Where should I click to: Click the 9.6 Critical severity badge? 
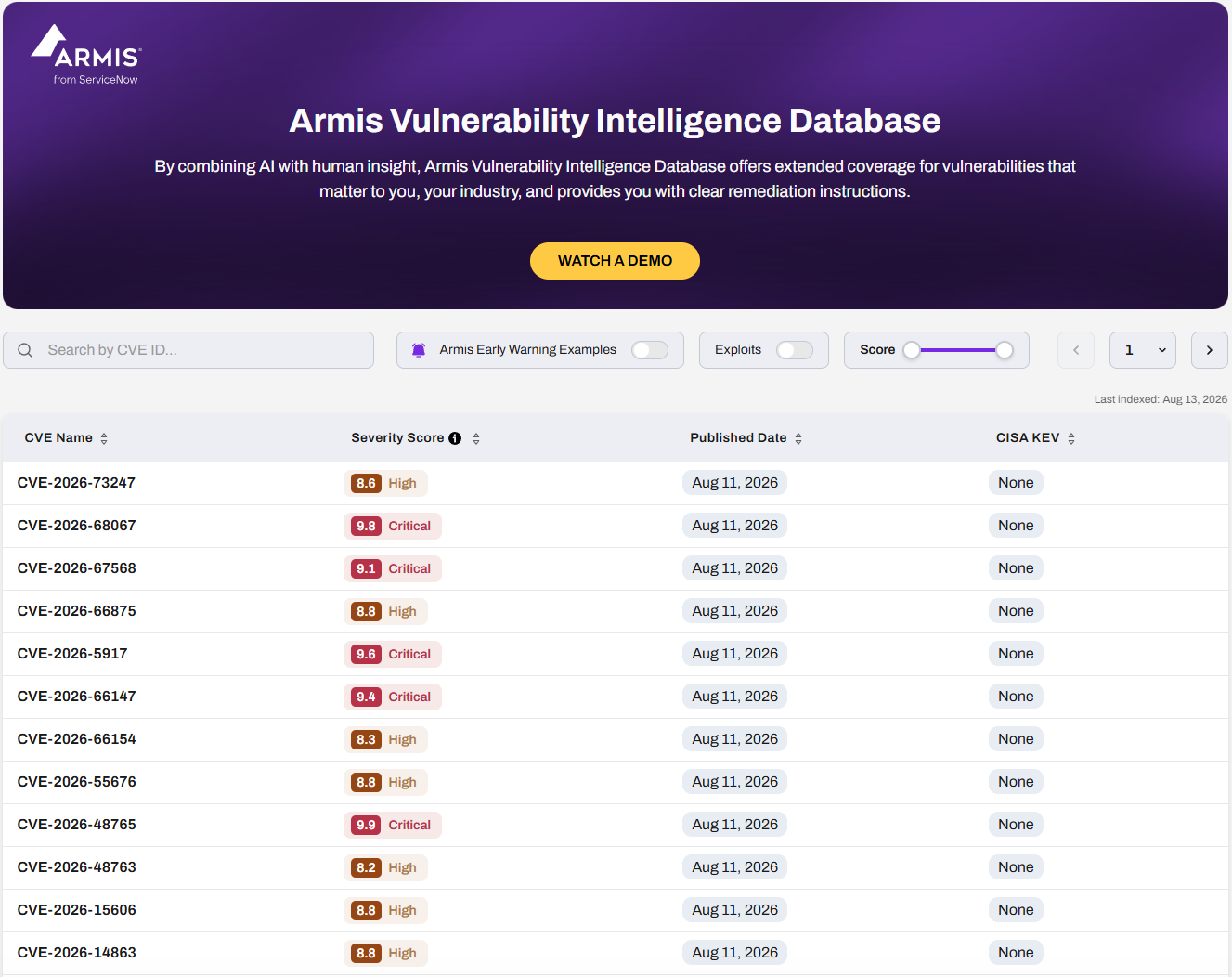tap(393, 654)
